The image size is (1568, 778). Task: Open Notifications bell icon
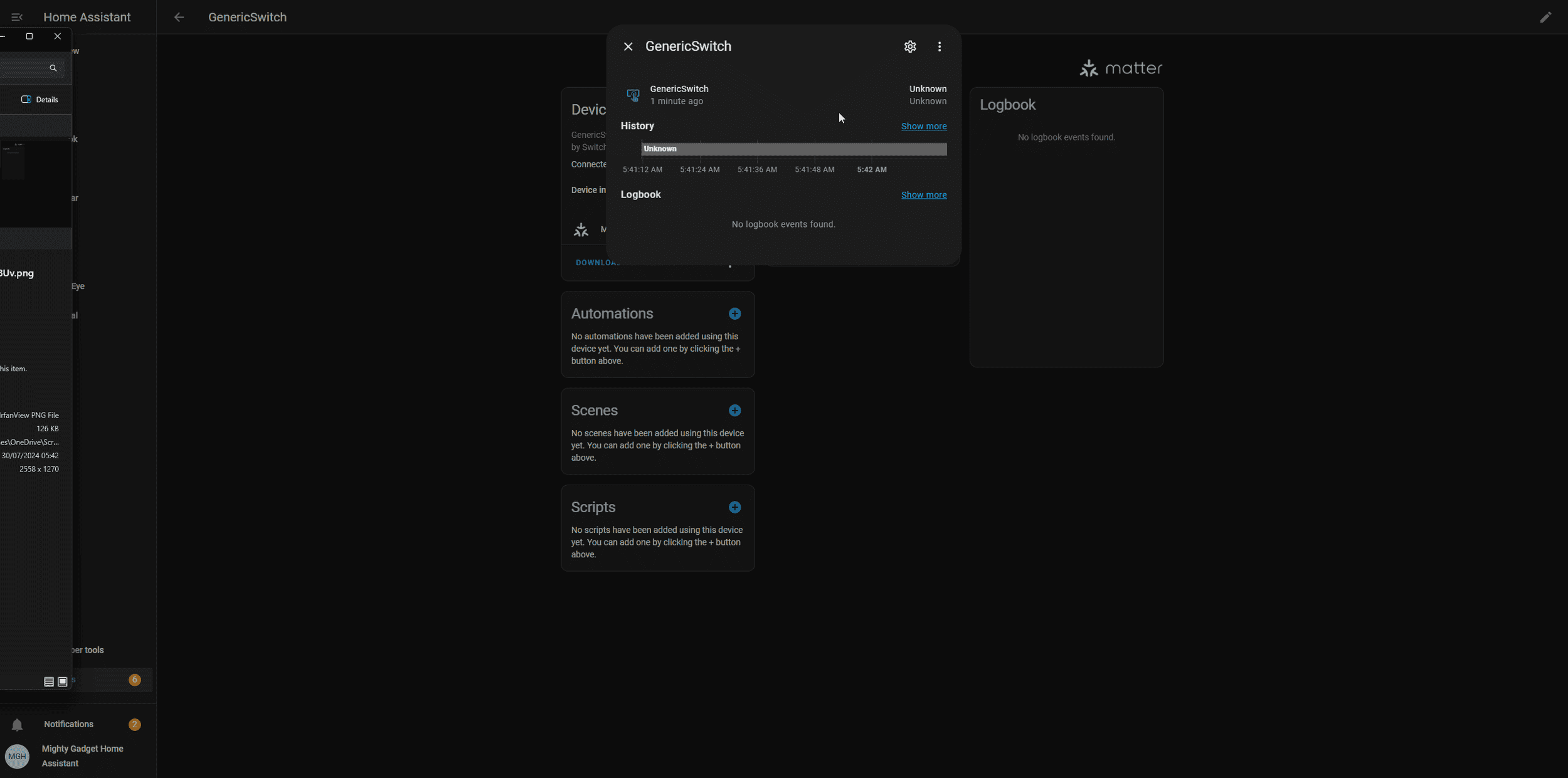click(17, 725)
